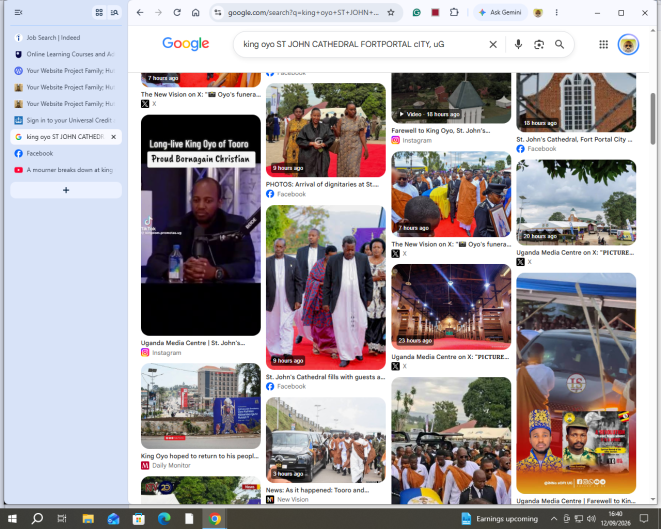Open the browser home page

(x=196, y=13)
